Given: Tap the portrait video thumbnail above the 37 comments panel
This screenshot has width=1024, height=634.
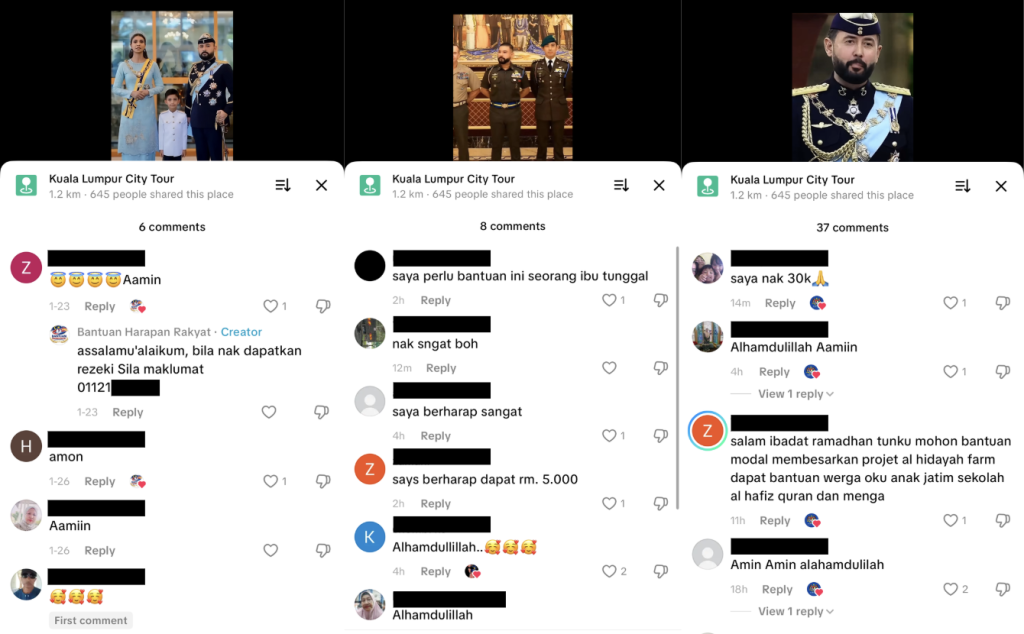Looking at the screenshot, I should tap(852, 86).
